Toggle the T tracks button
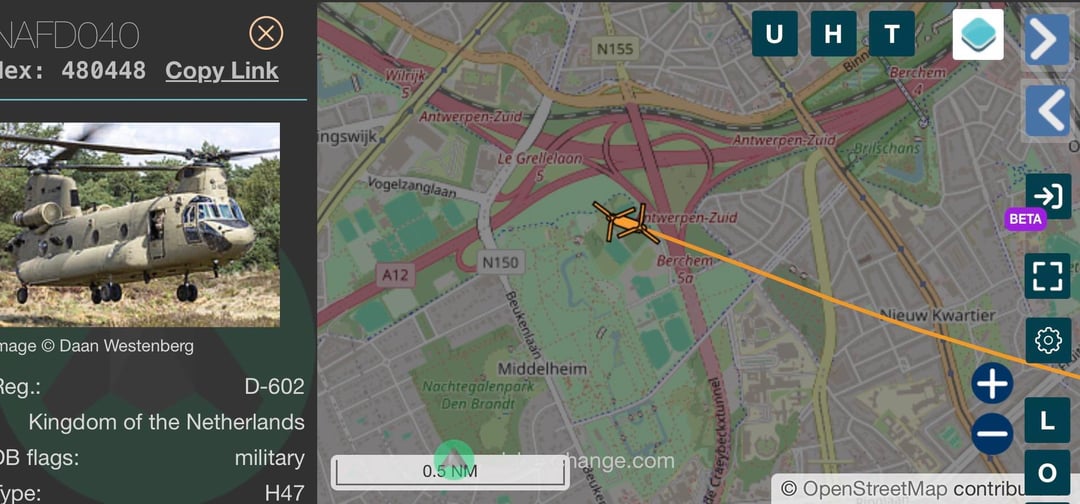Viewport: 1080px width, 504px height. (x=892, y=34)
